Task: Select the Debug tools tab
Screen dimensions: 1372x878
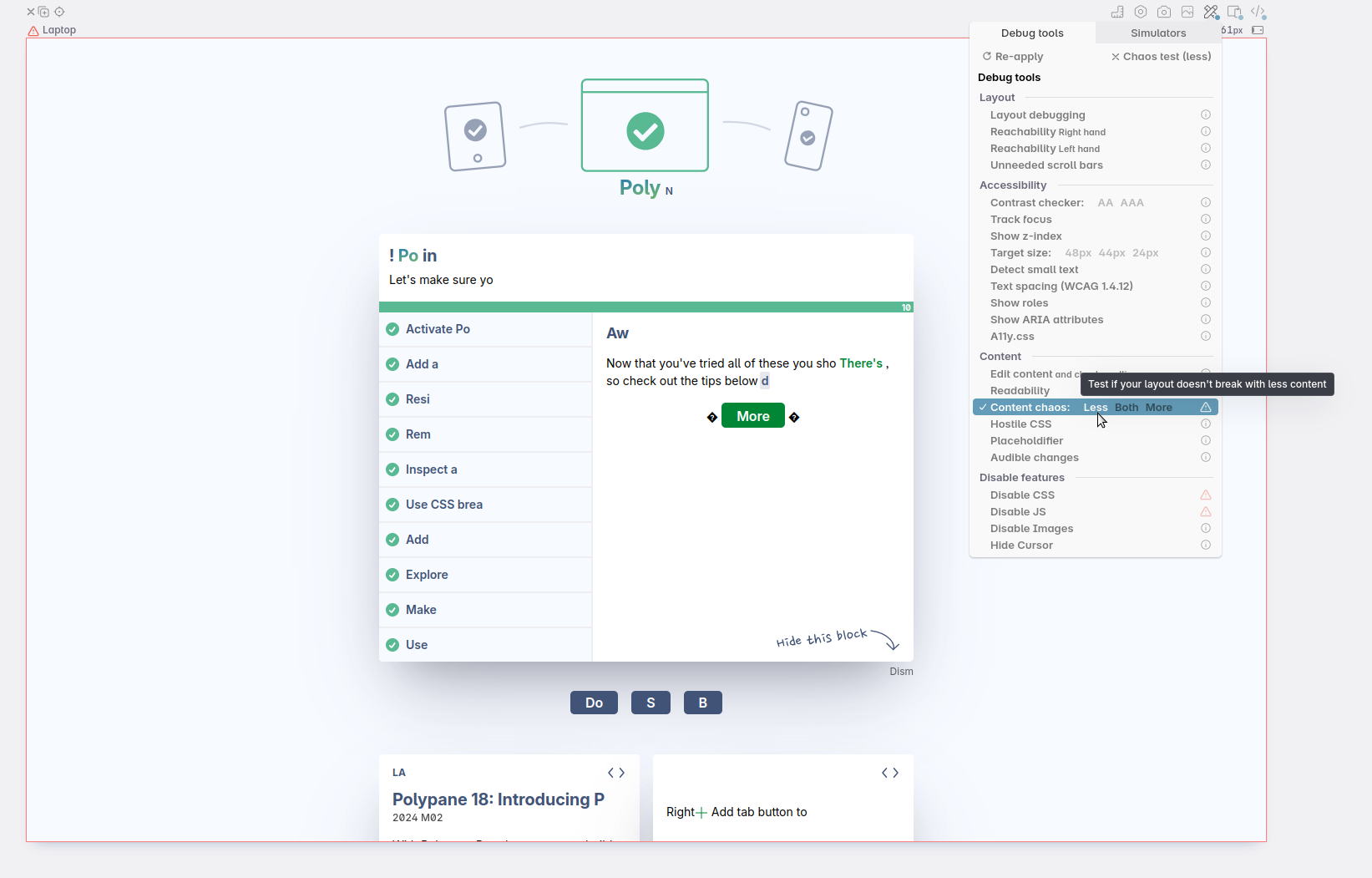Action: 1032,33
